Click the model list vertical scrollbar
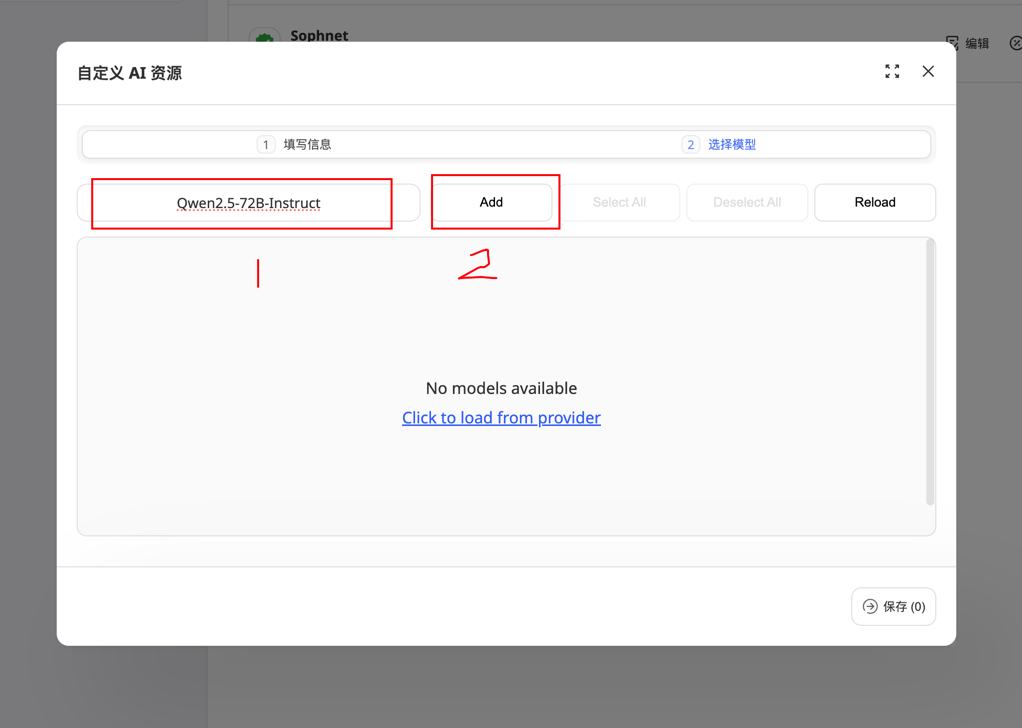This screenshot has height=728, width=1022. (929, 371)
